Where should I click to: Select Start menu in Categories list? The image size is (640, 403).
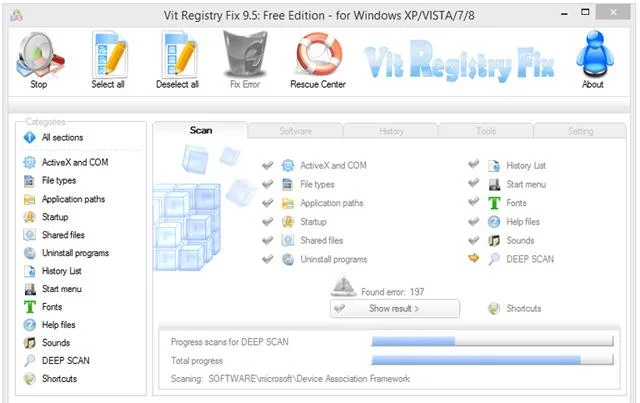point(53,289)
